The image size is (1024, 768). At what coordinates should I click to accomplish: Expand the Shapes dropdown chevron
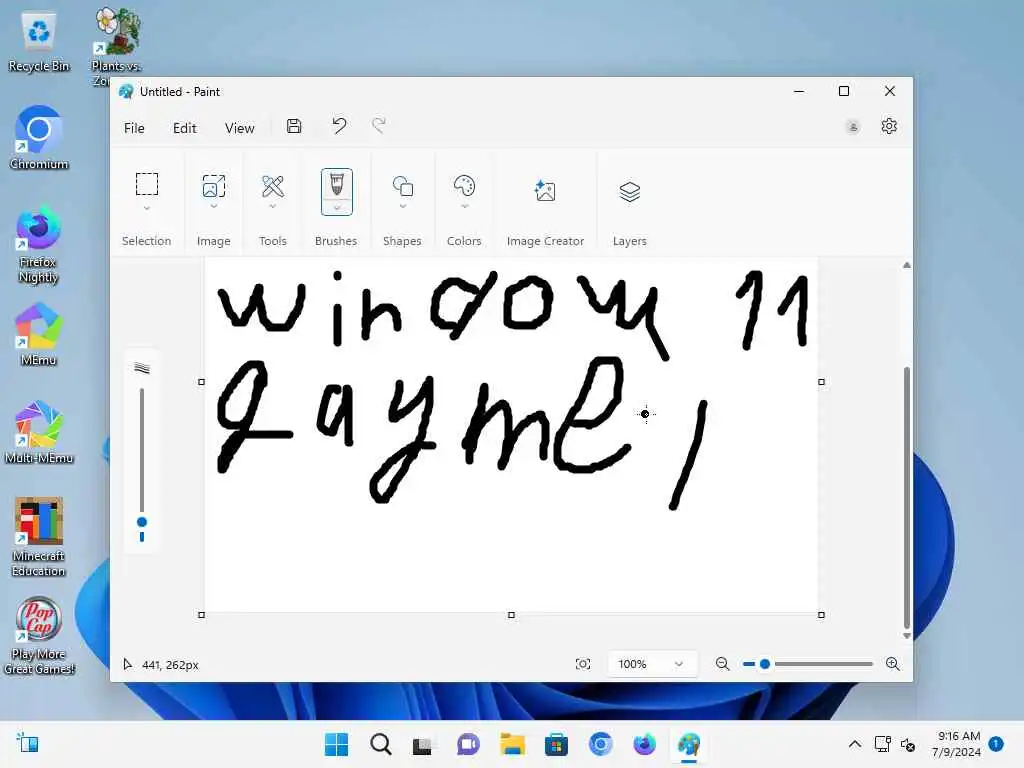402,206
